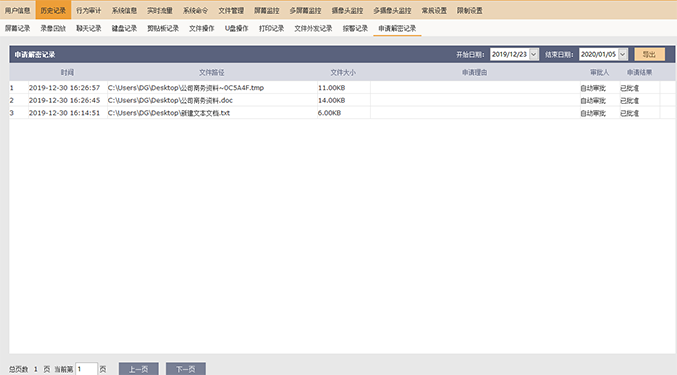Screen dimensions: 677x375
Task: Open the 打印记录 sub-tab
Action: [272, 28]
